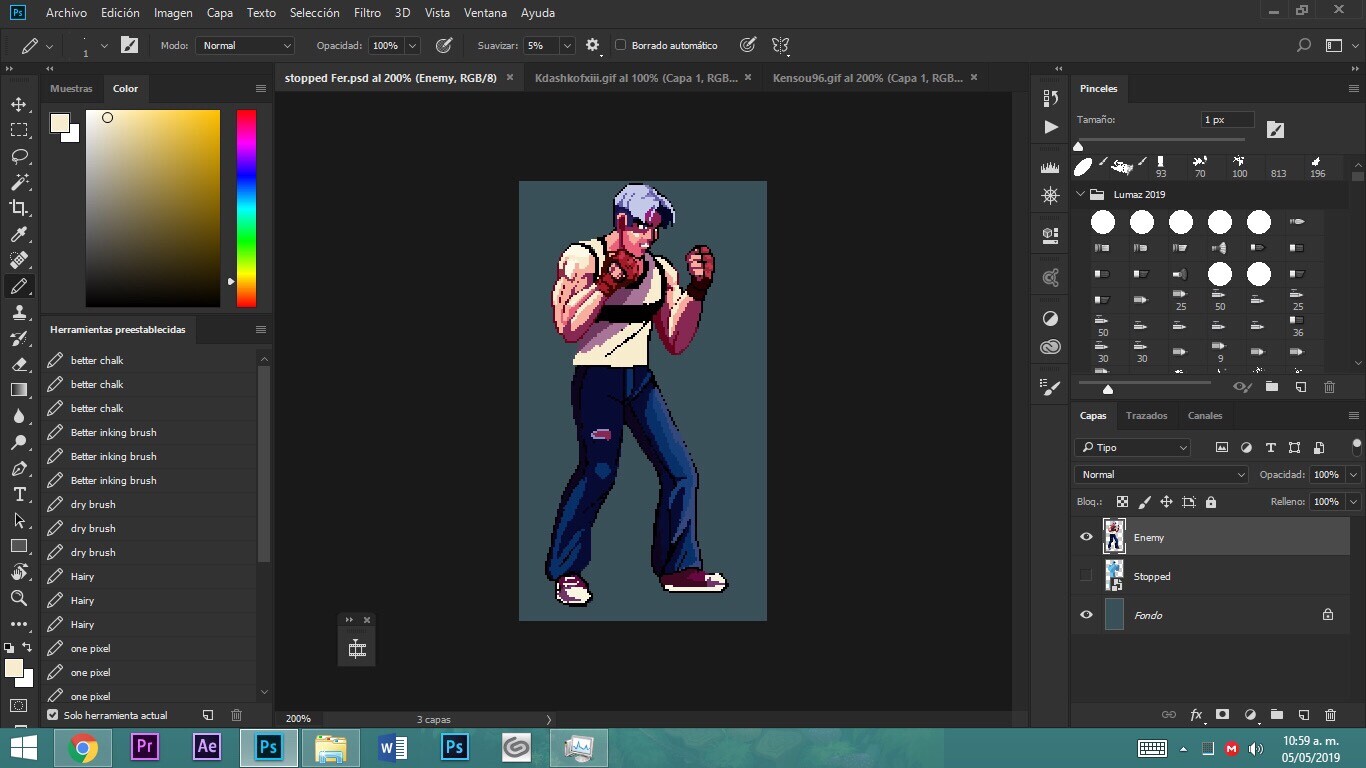Open smoothing options gear icon

tap(593, 45)
